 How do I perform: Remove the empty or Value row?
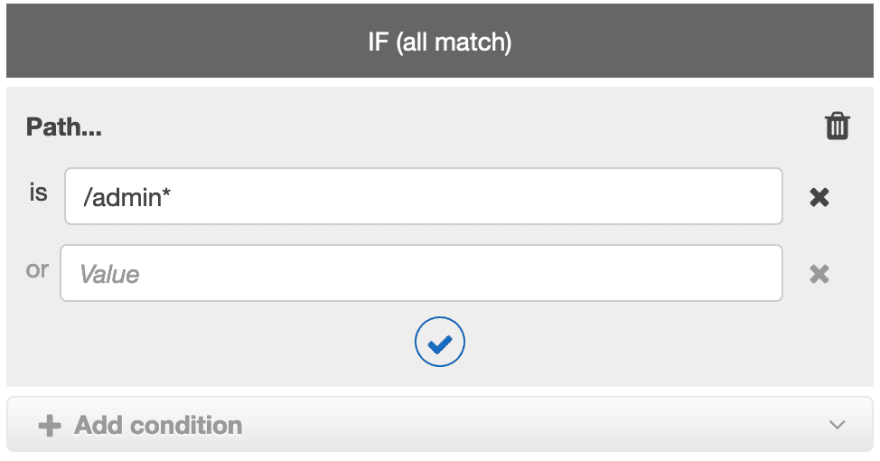[x=819, y=274]
